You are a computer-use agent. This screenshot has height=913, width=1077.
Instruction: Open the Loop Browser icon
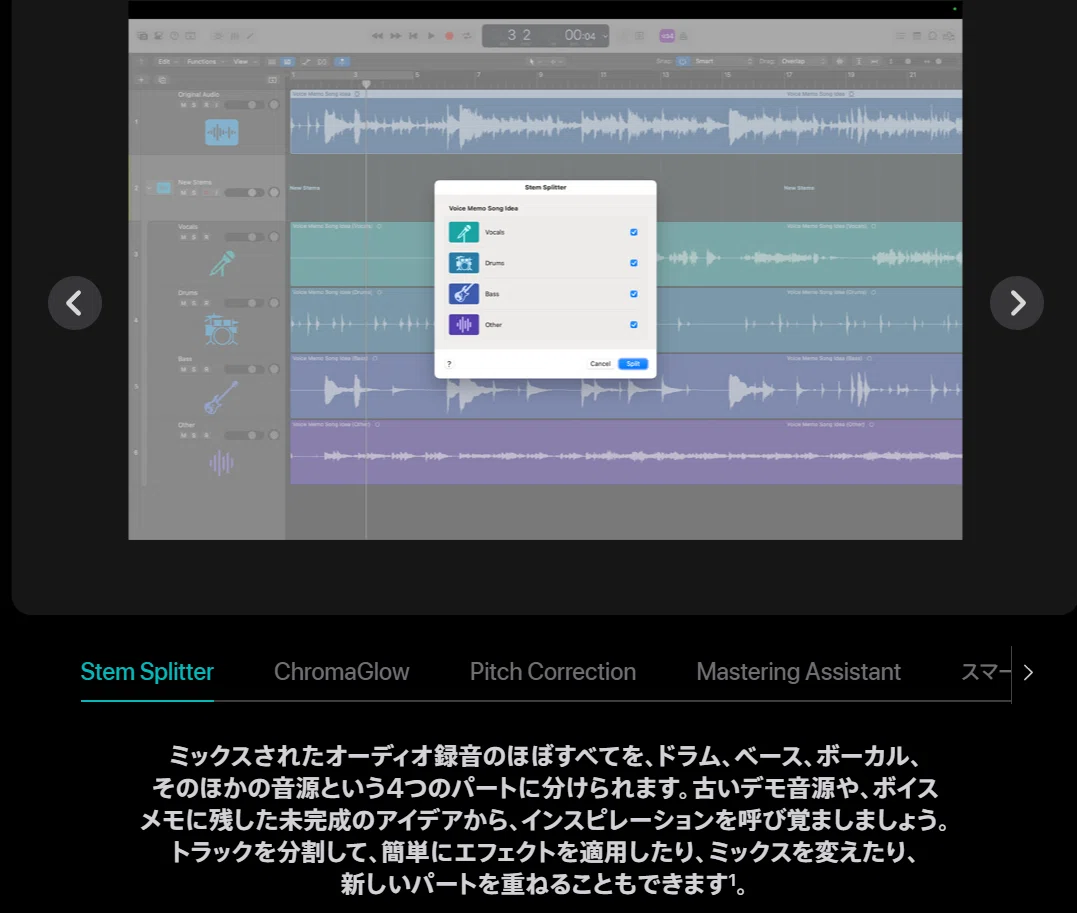pos(933,36)
